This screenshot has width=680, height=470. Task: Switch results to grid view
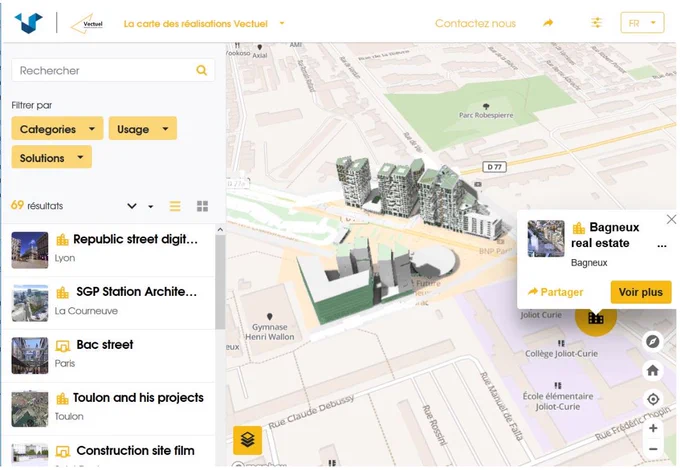coord(203,206)
